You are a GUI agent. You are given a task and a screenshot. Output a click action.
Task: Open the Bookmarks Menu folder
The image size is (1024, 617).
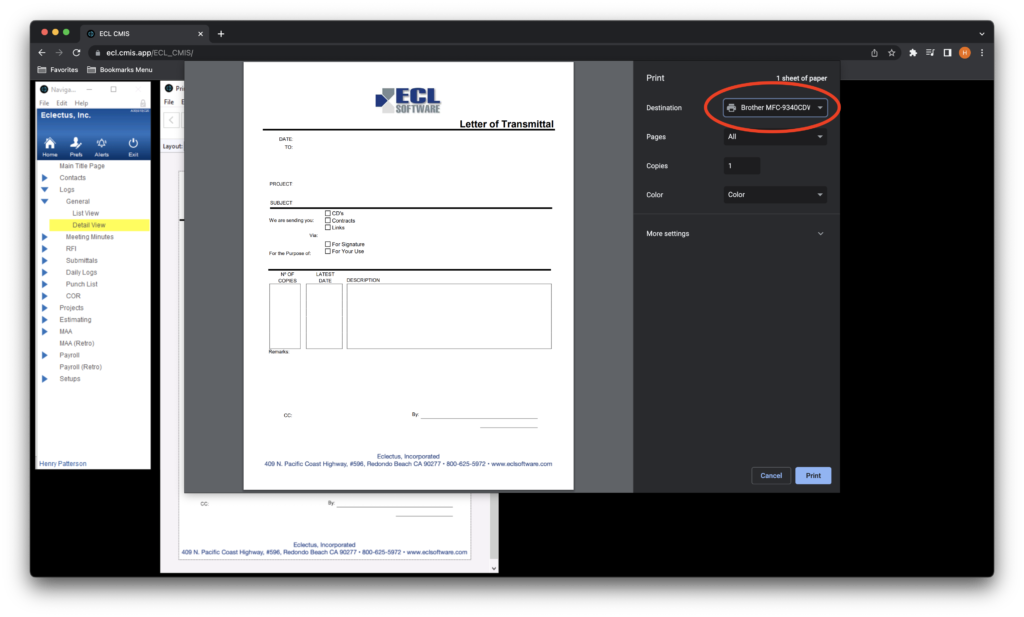click(x=120, y=70)
